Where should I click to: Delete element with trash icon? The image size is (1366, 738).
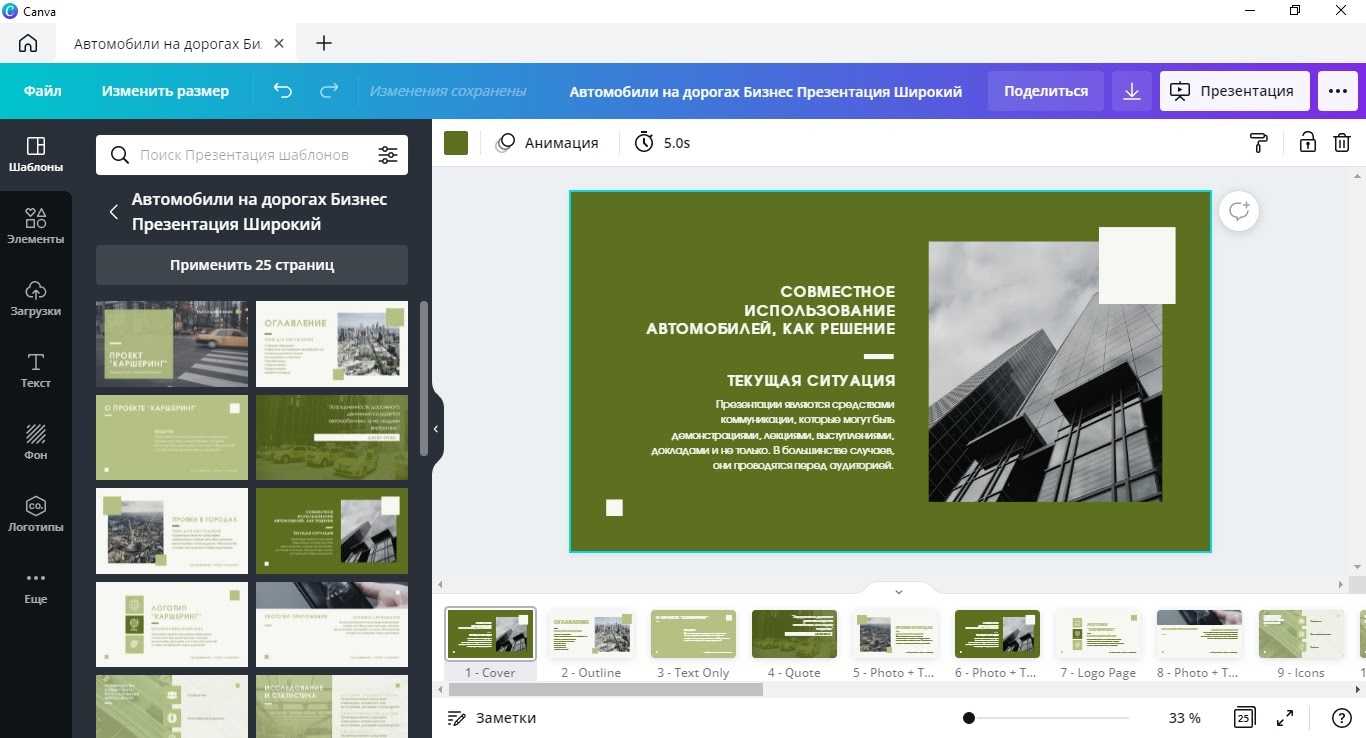[1342, 143]
